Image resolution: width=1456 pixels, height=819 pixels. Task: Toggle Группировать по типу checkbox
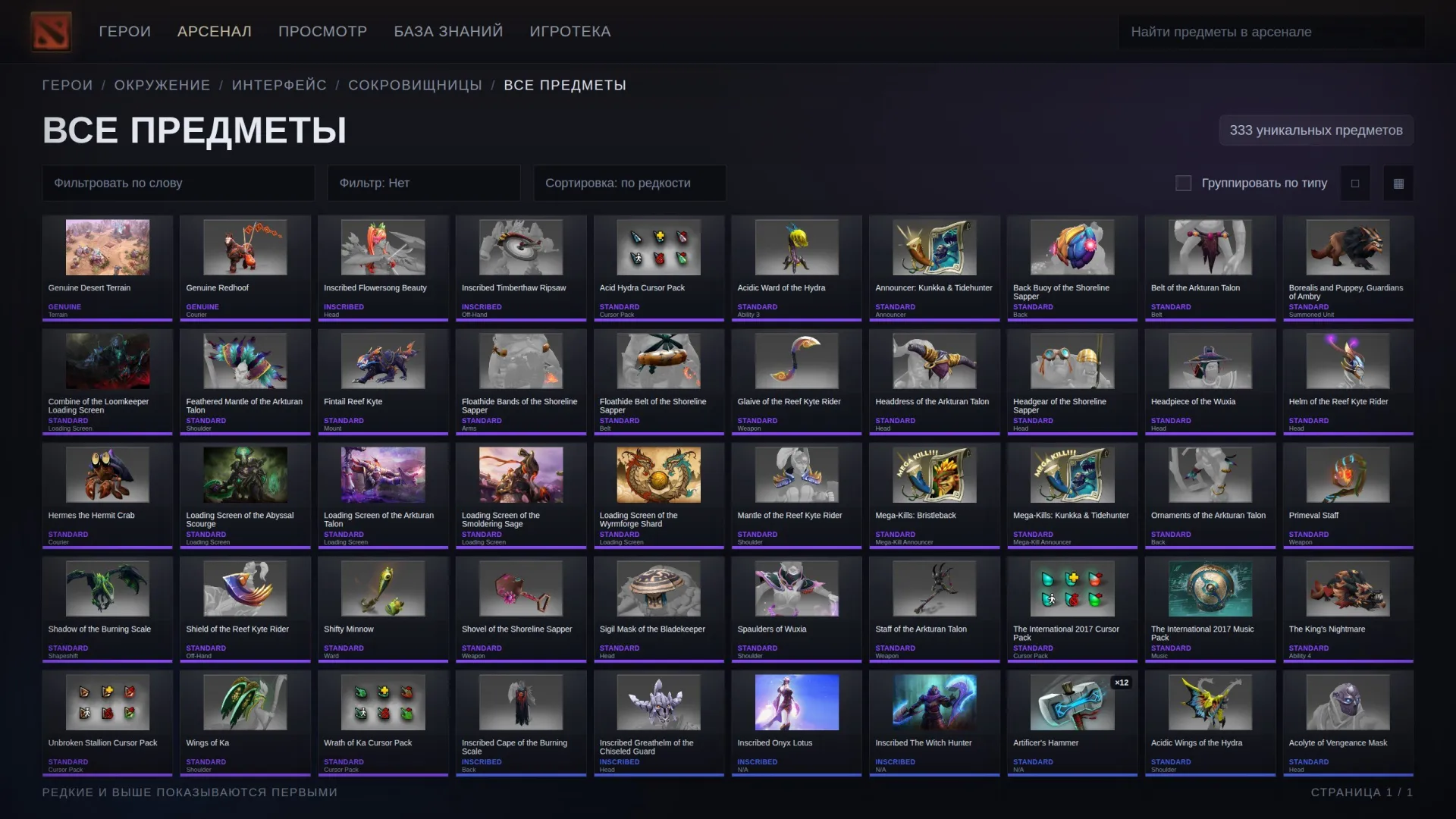1183,183
